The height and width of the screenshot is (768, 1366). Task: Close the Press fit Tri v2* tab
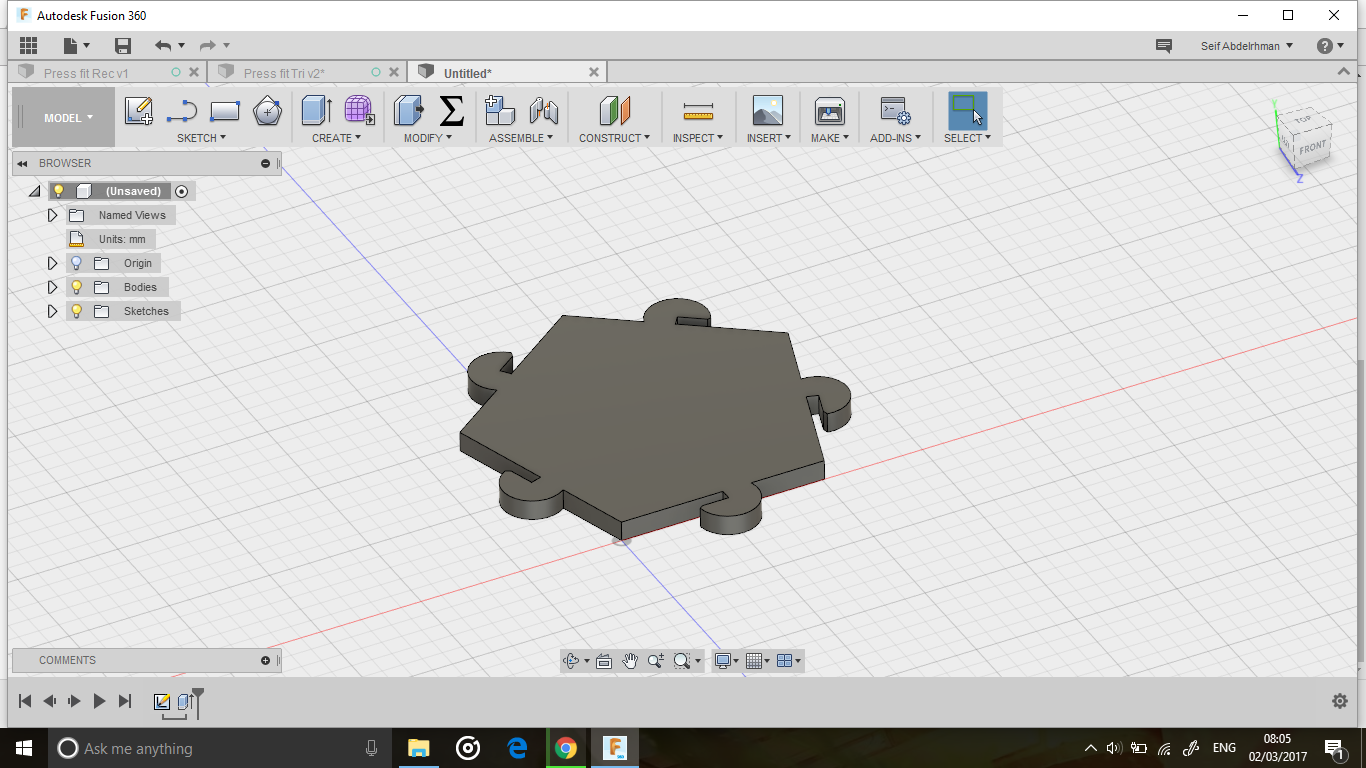(x=394, y=72)
